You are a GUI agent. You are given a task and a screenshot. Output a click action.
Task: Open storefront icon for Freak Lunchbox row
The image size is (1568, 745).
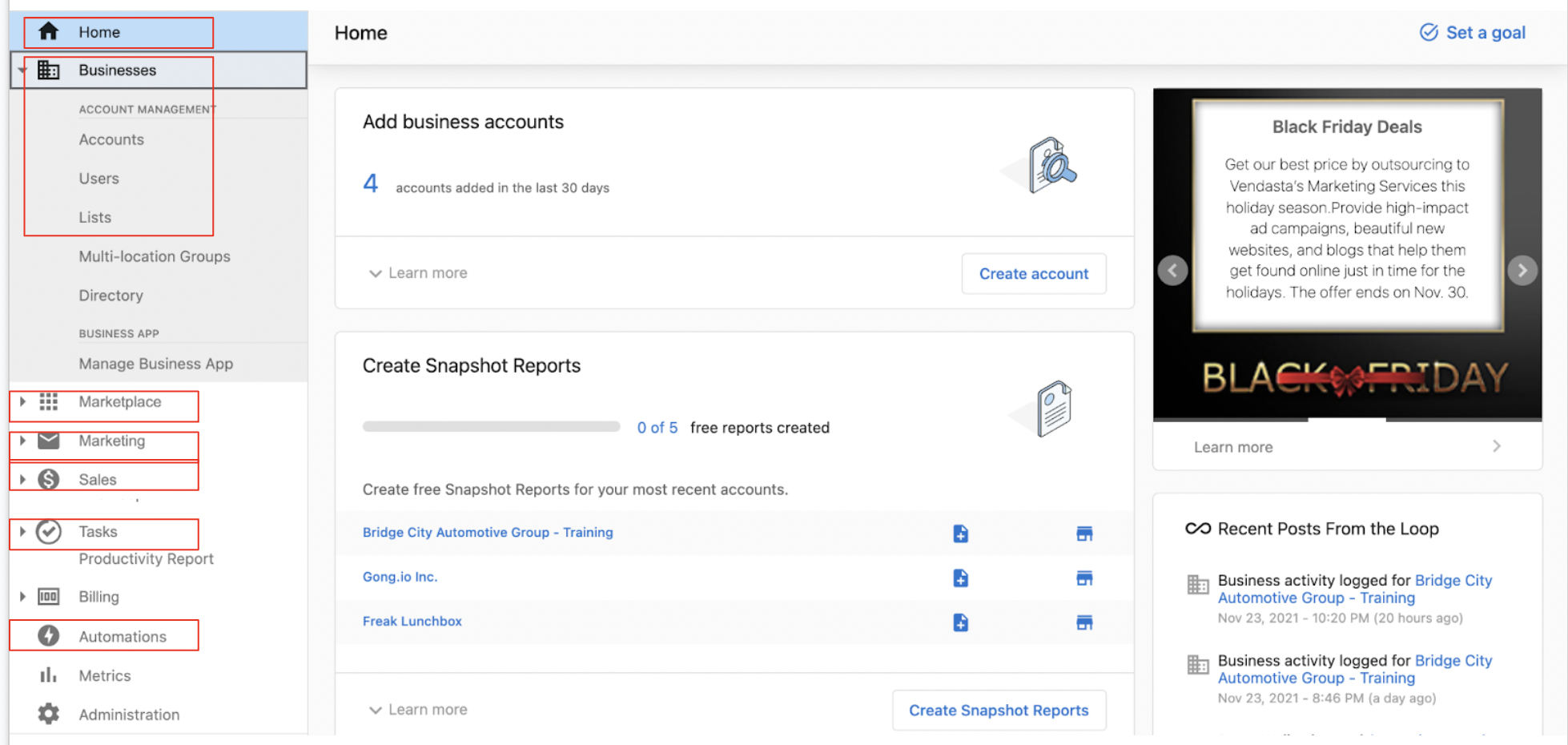(x=1084, y=622)
